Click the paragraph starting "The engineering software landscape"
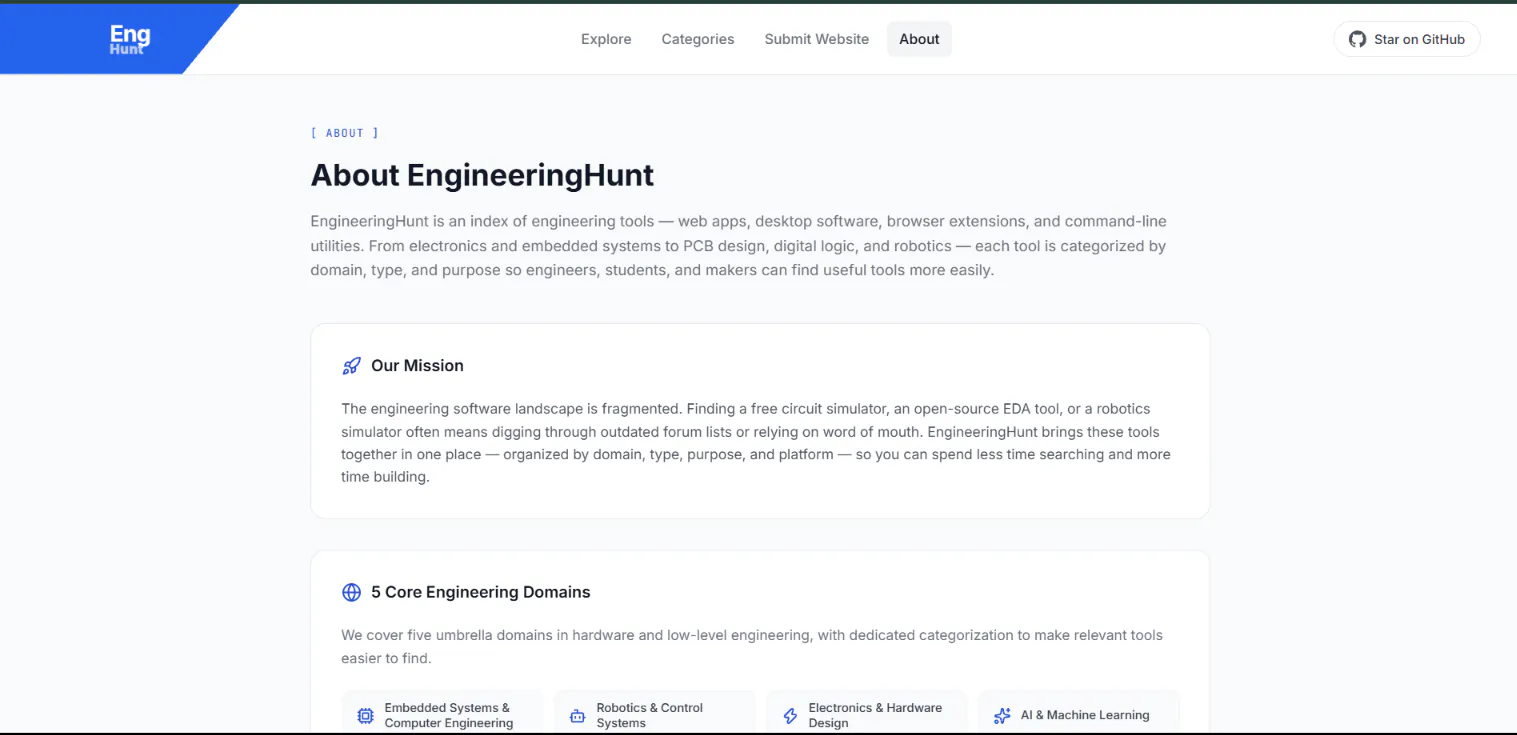This screenshot has height=735, width=1517. coord(756,443)
